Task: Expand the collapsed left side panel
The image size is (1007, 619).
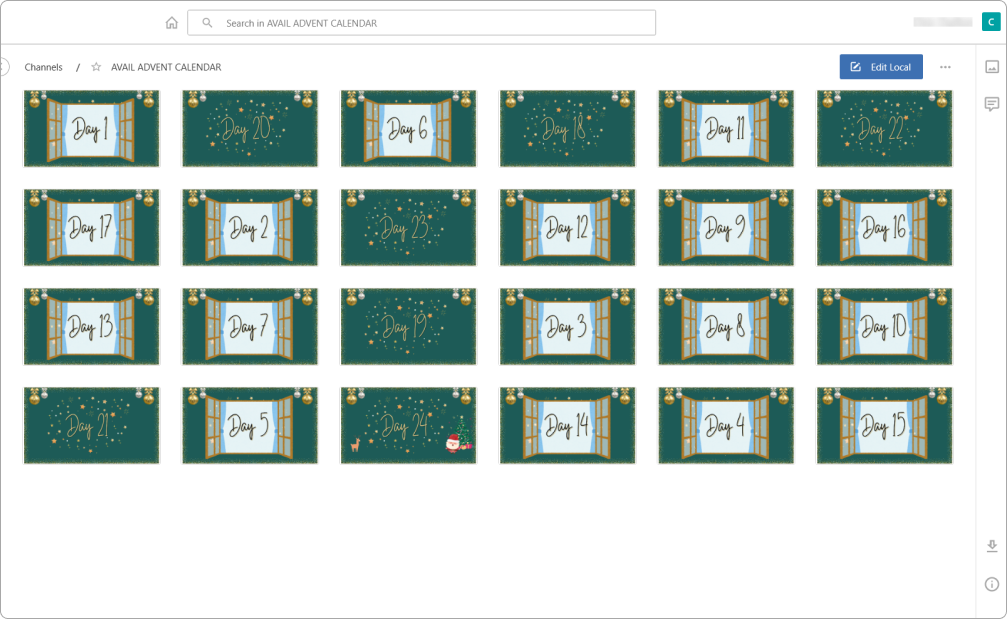Action: [4, 67]
